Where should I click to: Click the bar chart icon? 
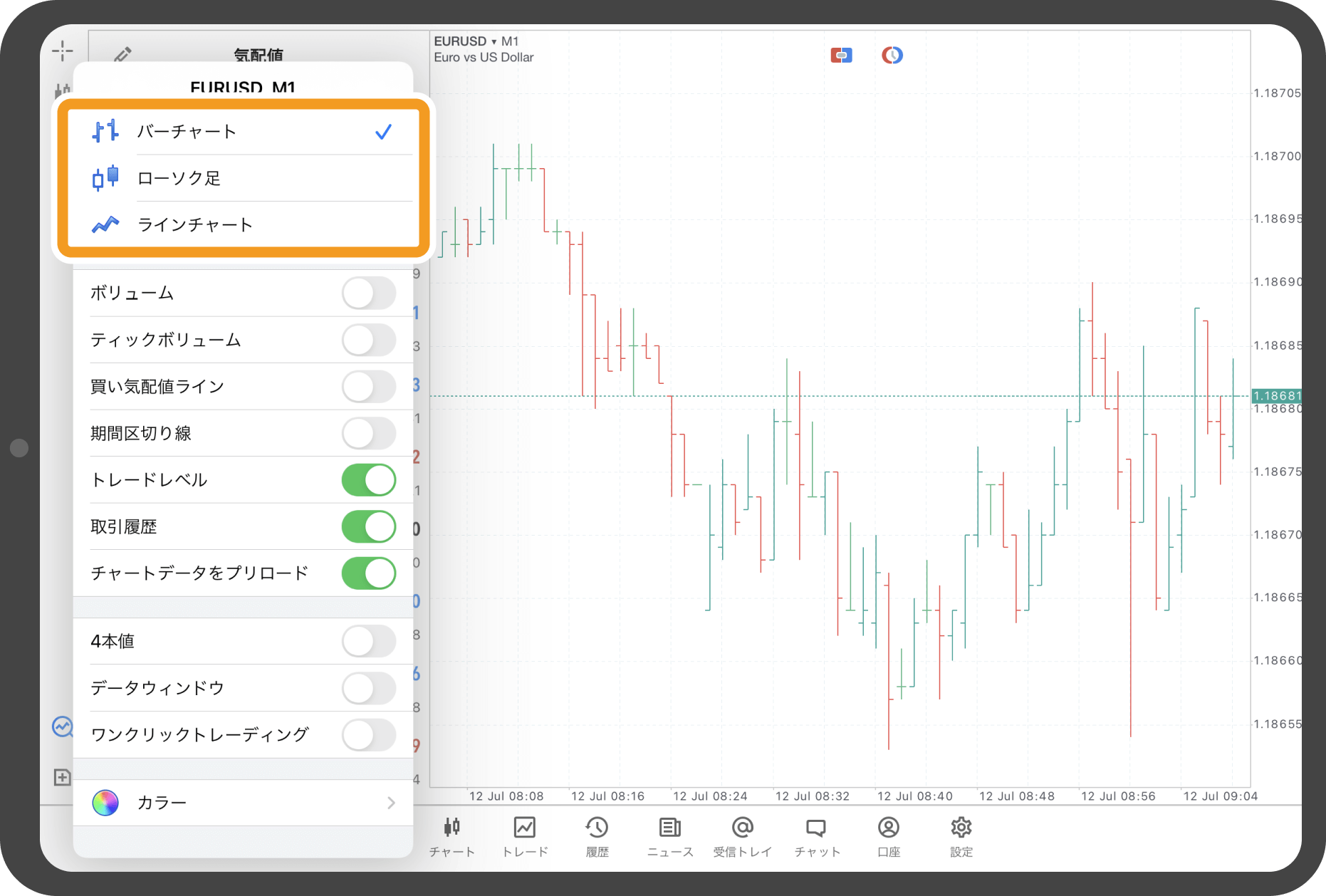[x=105, y=132]
